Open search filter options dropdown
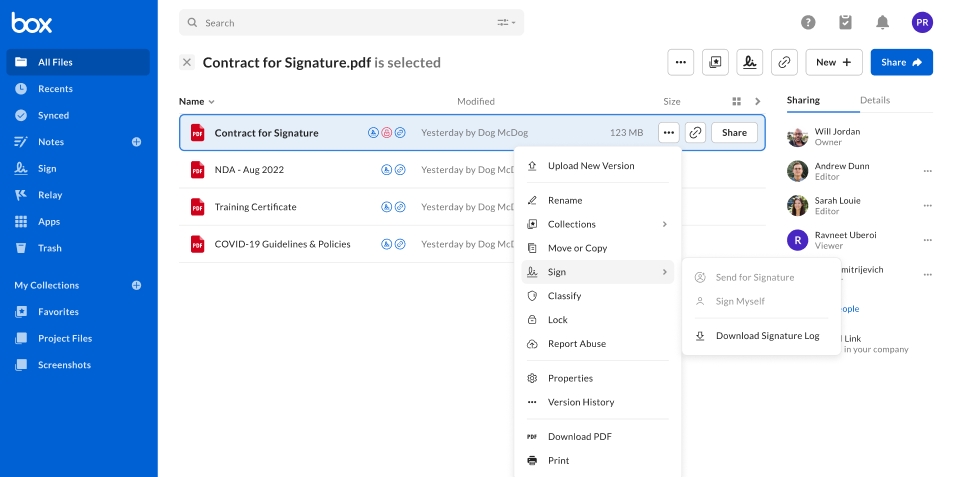This screenshot has width=954, height=477. (506, 22)
